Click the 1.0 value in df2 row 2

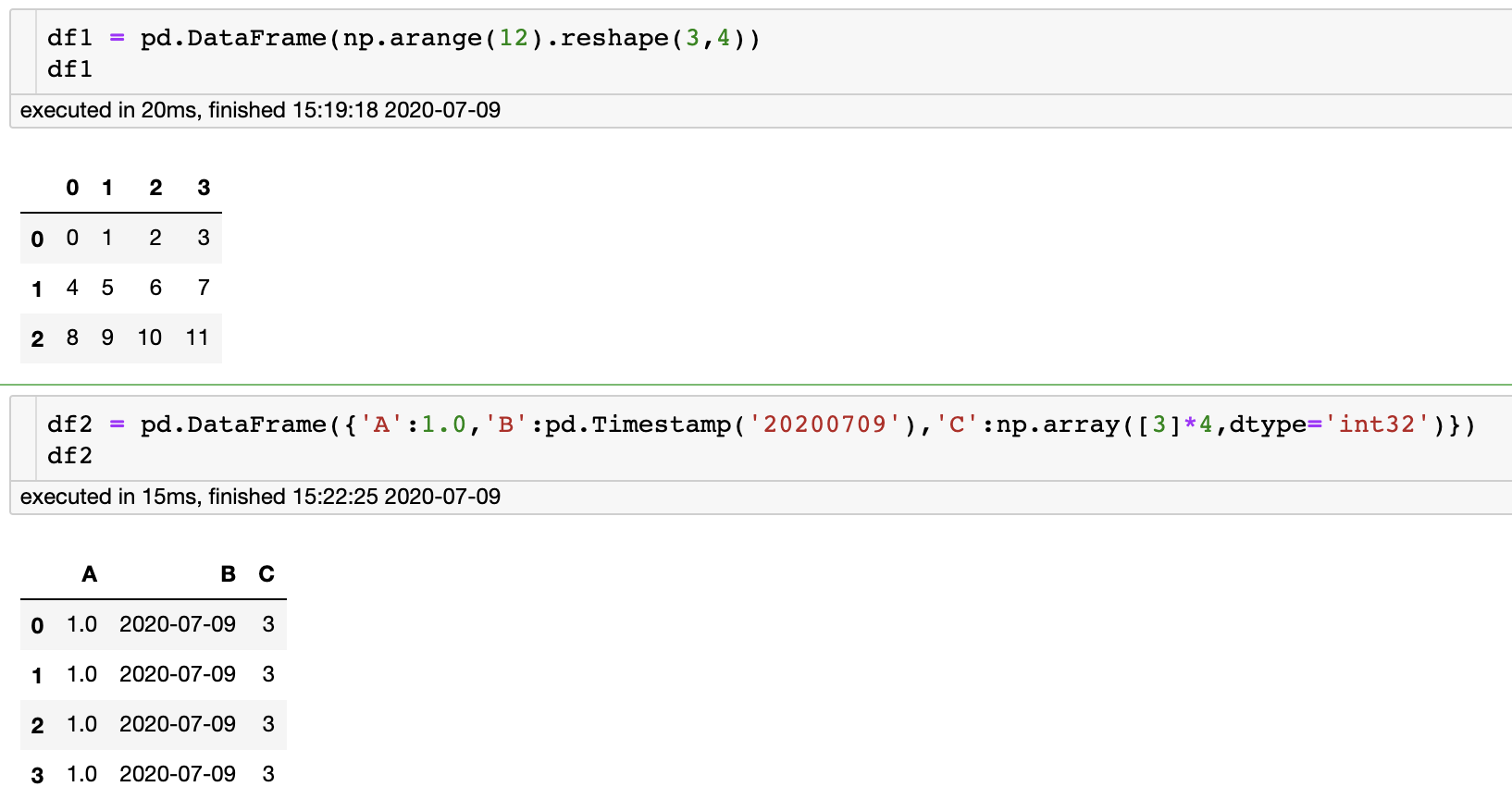pos(81,724)
